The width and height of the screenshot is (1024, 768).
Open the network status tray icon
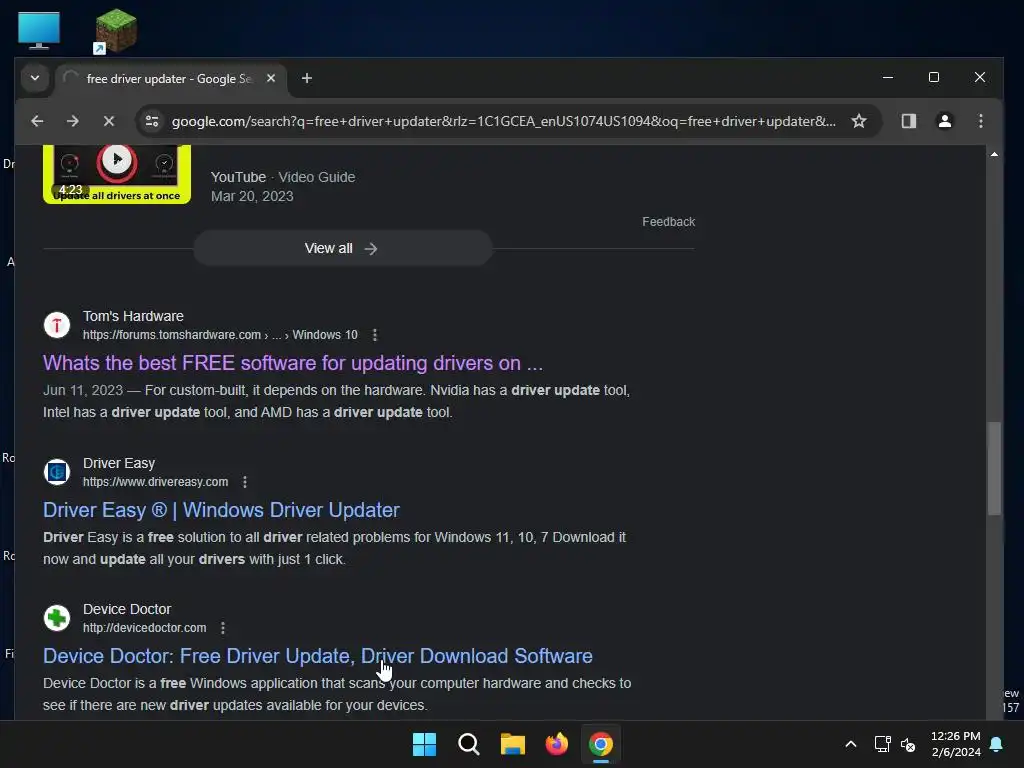(x=882, y=744)
